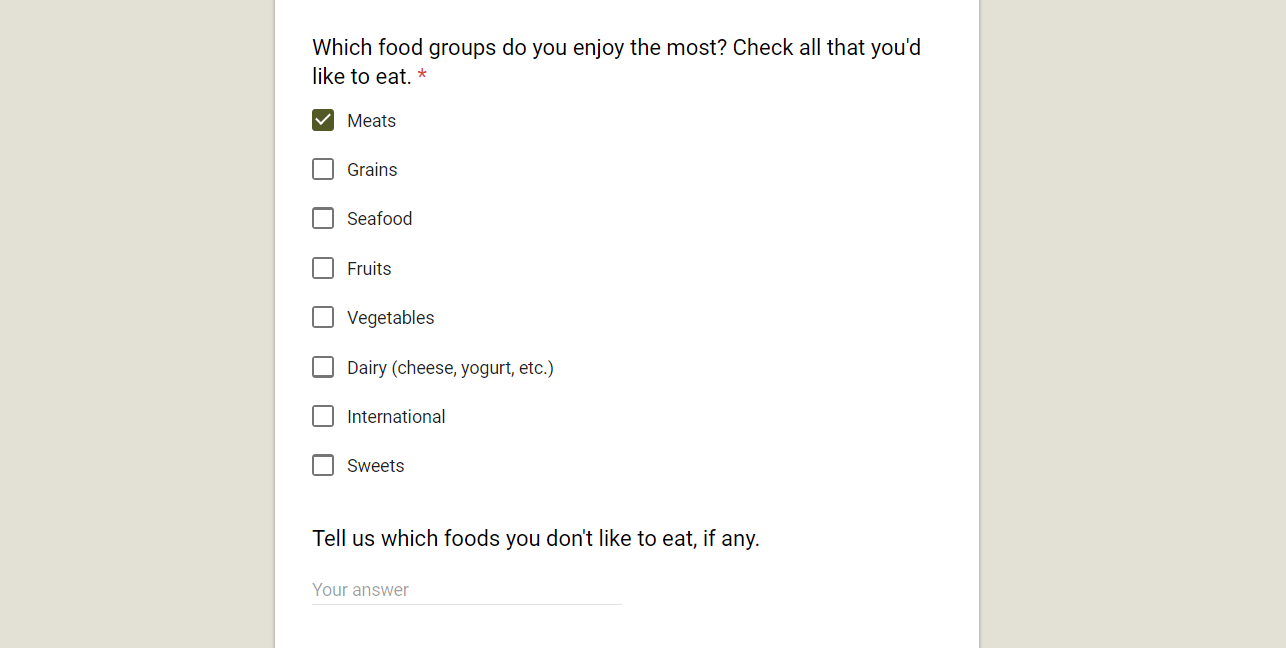Click the 'Fruits' label text

(369, 269)
